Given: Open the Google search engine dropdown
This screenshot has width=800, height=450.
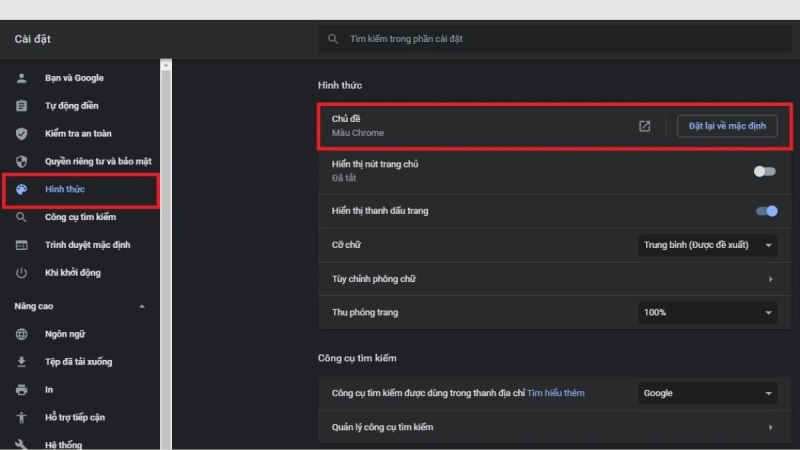Looking at the screenshot, I should coord(707,394).
